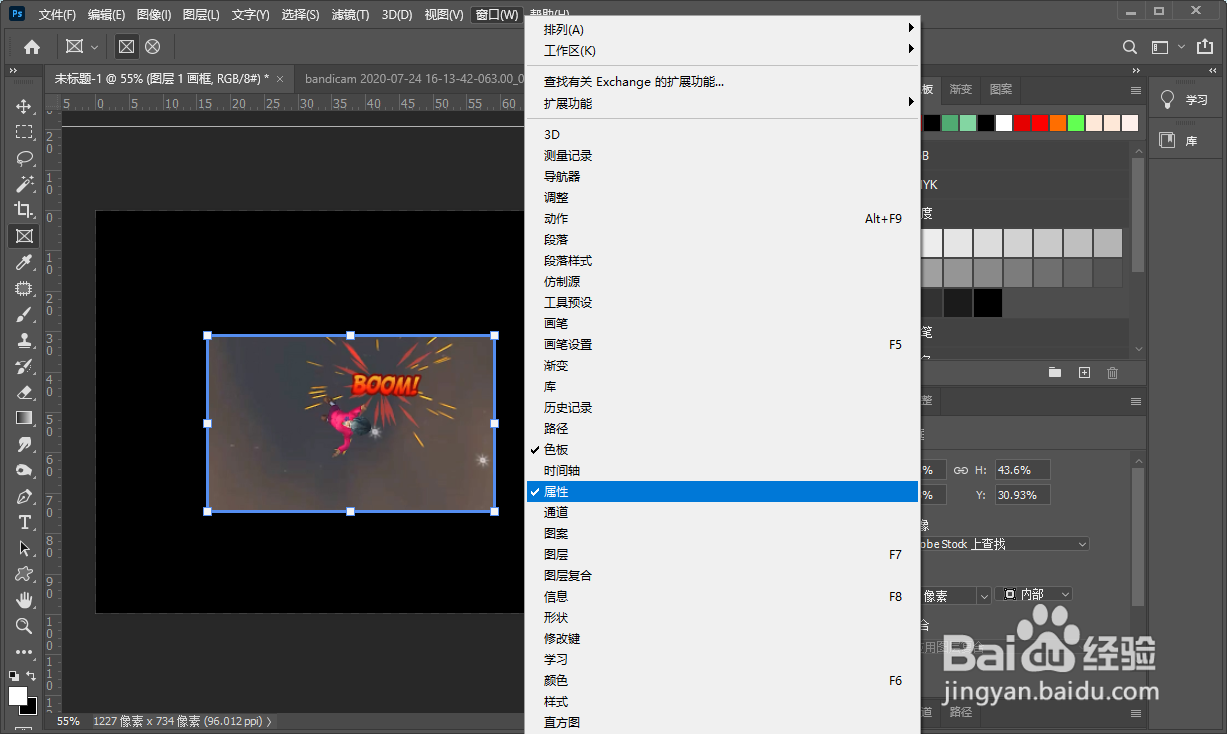Choose rectangular frame shape in options bar
1227x734 pixels.
(126, 47)
